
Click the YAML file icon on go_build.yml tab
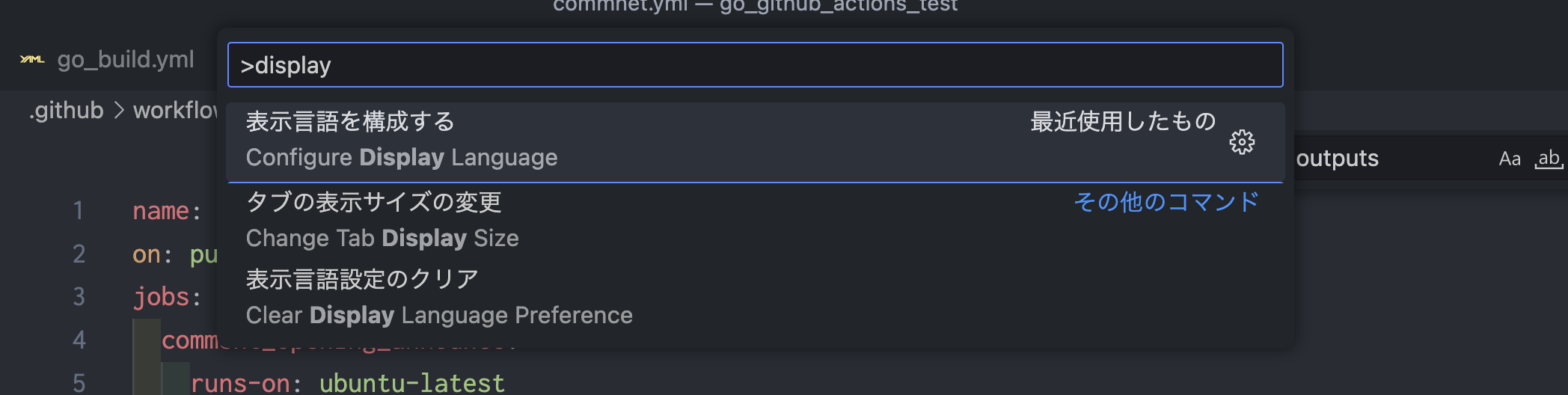coord(32,59)
